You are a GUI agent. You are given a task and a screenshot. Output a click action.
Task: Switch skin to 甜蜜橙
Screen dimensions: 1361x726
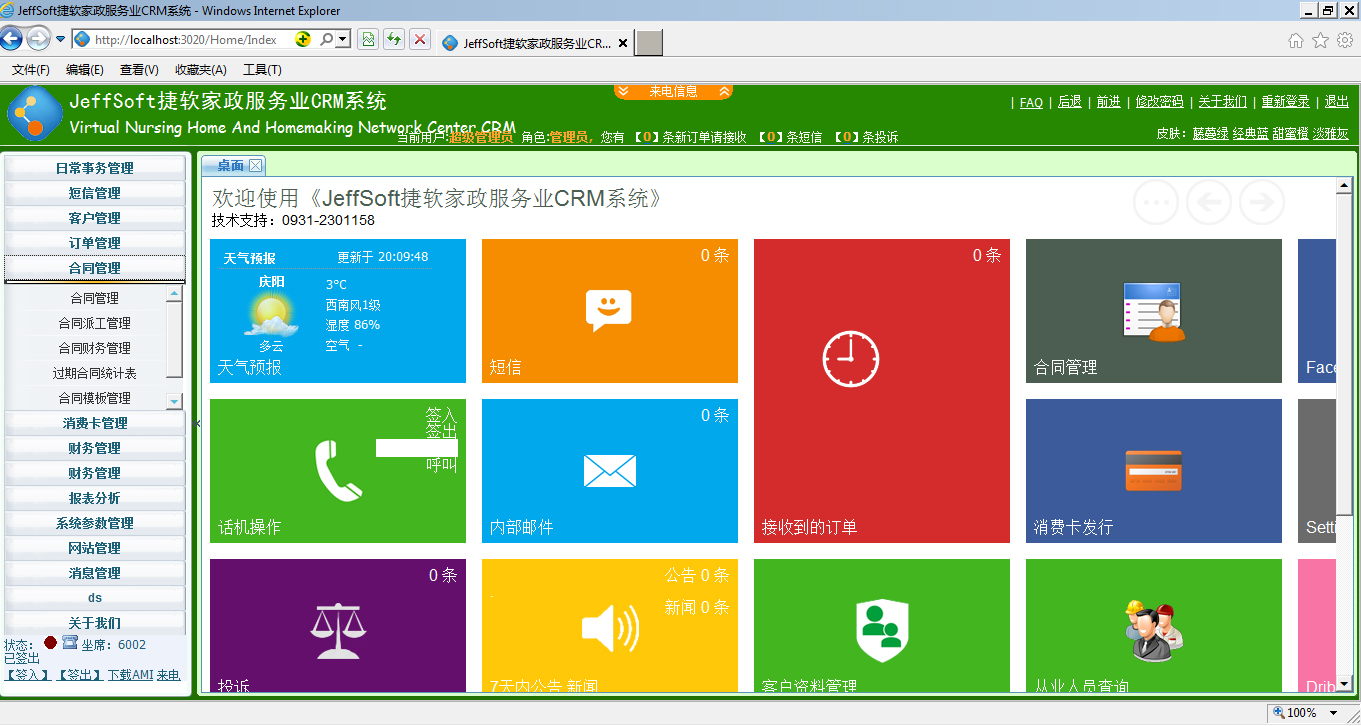pos(1290,133)
